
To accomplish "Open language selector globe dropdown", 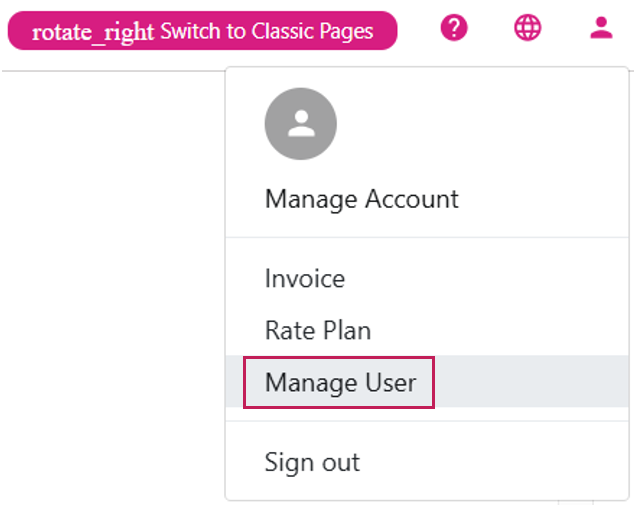I will [x=527, y=28].
